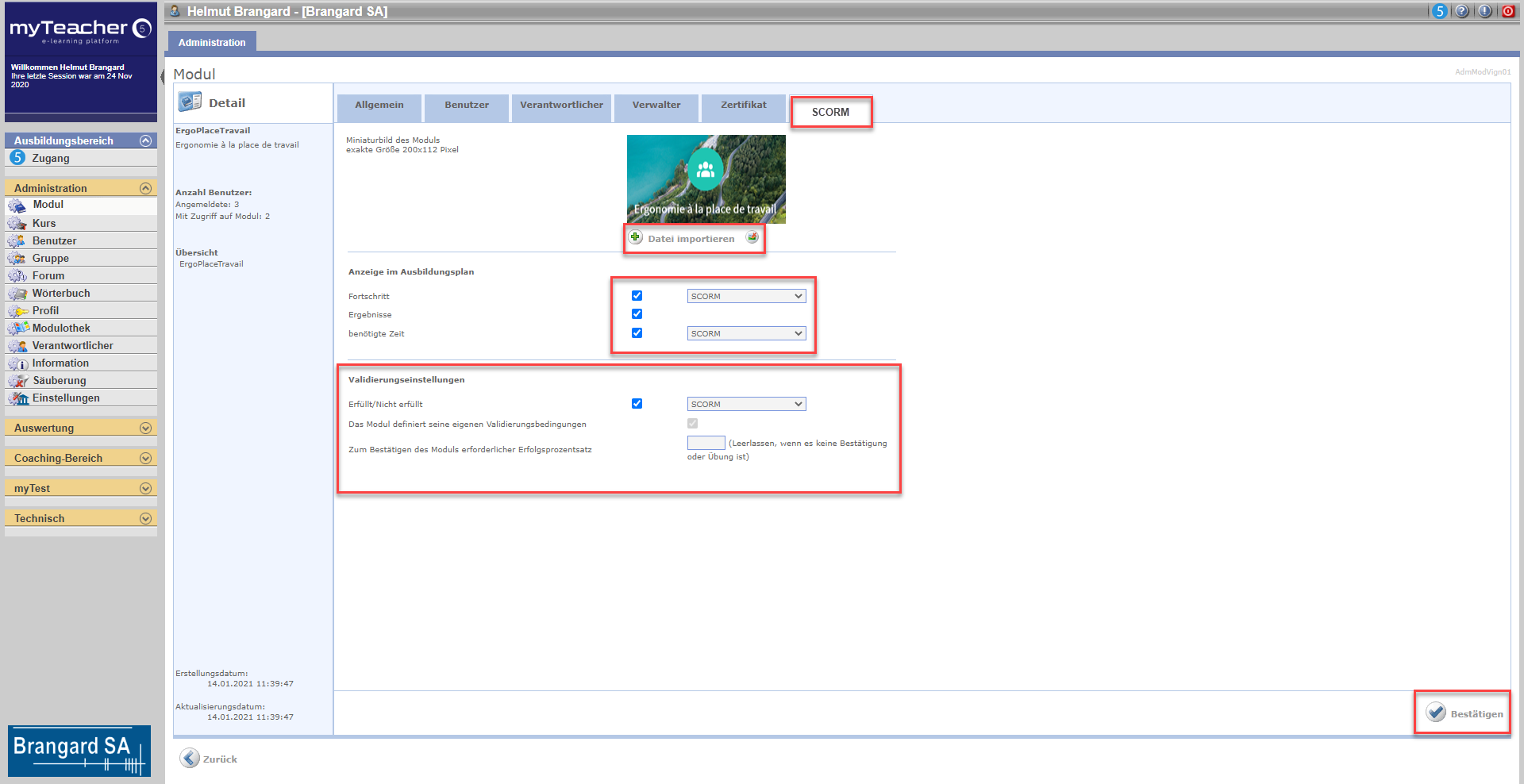Uncheck the Erfüllt/Nicht erfüllt checkbox

click(637, 404)
